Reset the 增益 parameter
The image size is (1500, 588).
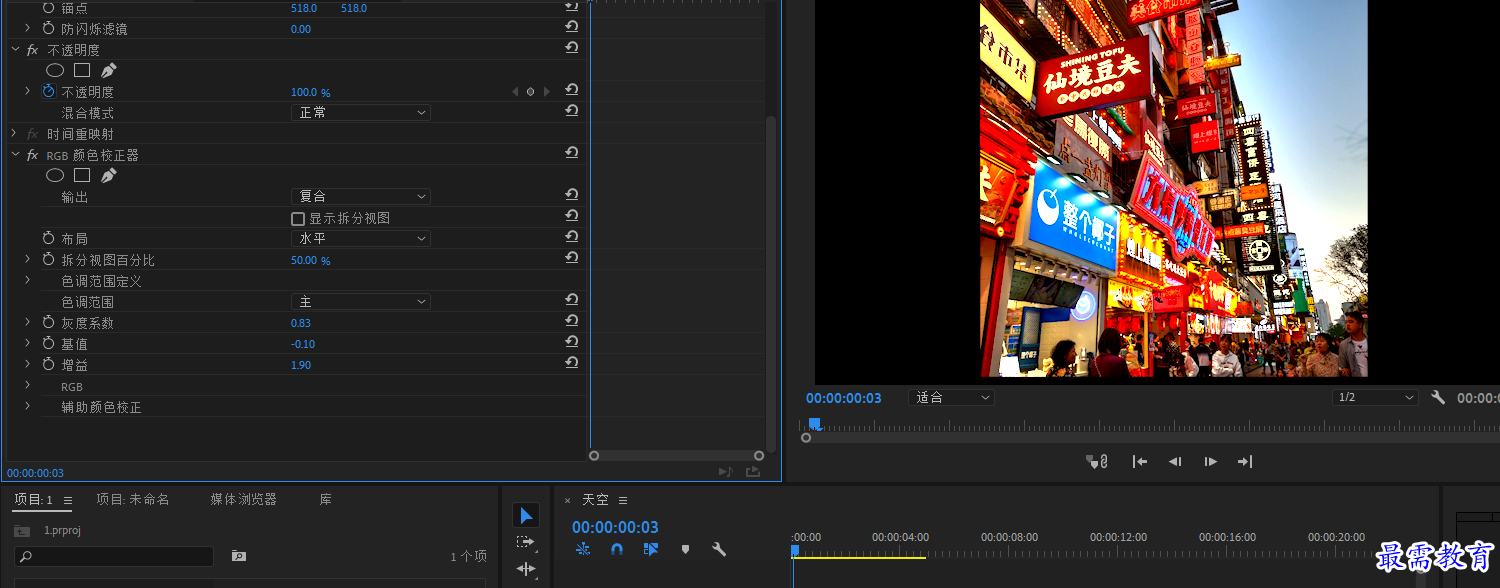pos(572,363)
